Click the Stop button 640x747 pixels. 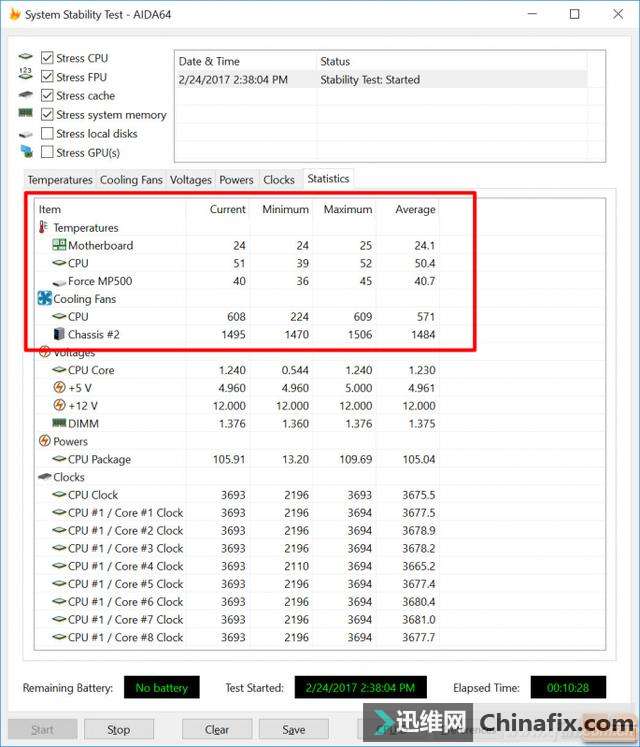point(119,729)
